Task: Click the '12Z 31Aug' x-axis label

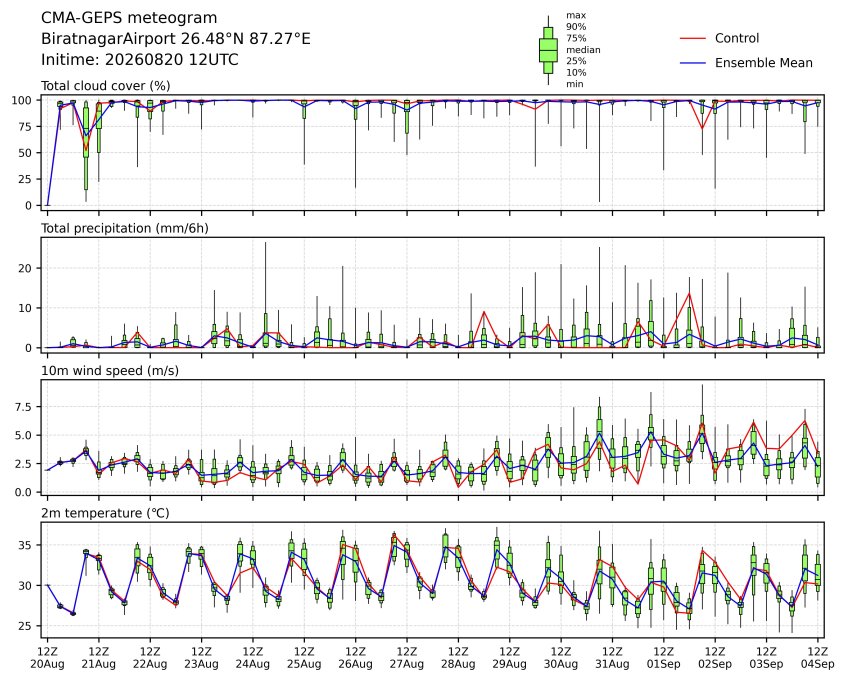Action: point(612,658)
